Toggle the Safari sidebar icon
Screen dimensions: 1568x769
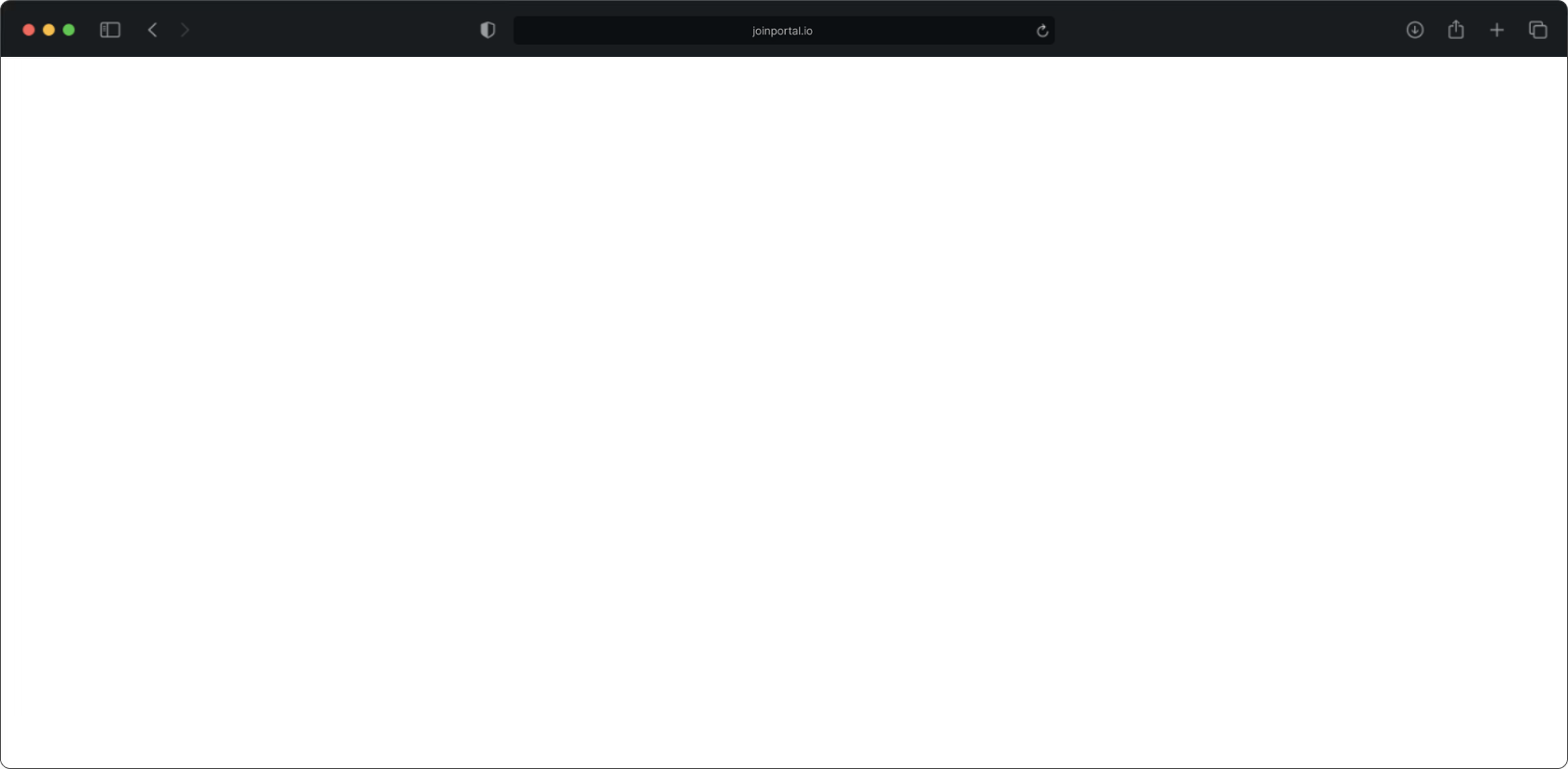point(110,30)
